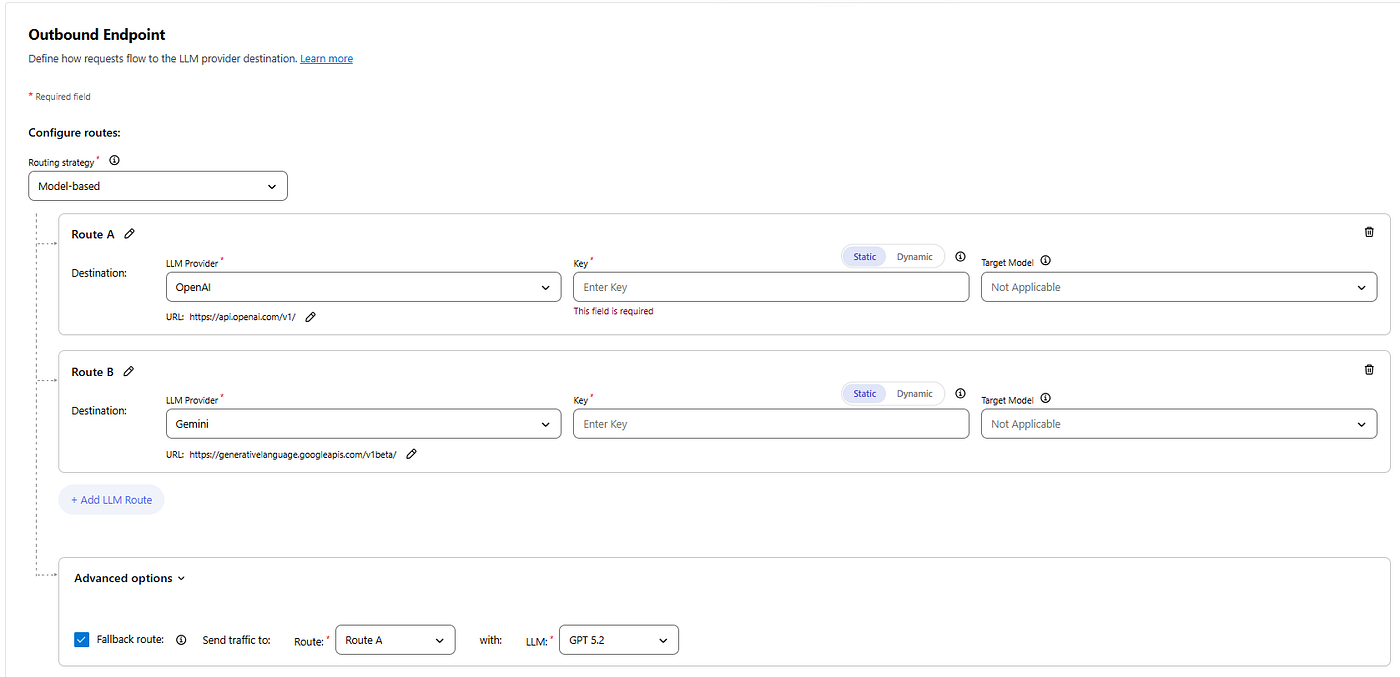1400x677 pixels.
Task: Open the OpenAI LLM Provider dropdown
Action: click(x=363, y=287)
